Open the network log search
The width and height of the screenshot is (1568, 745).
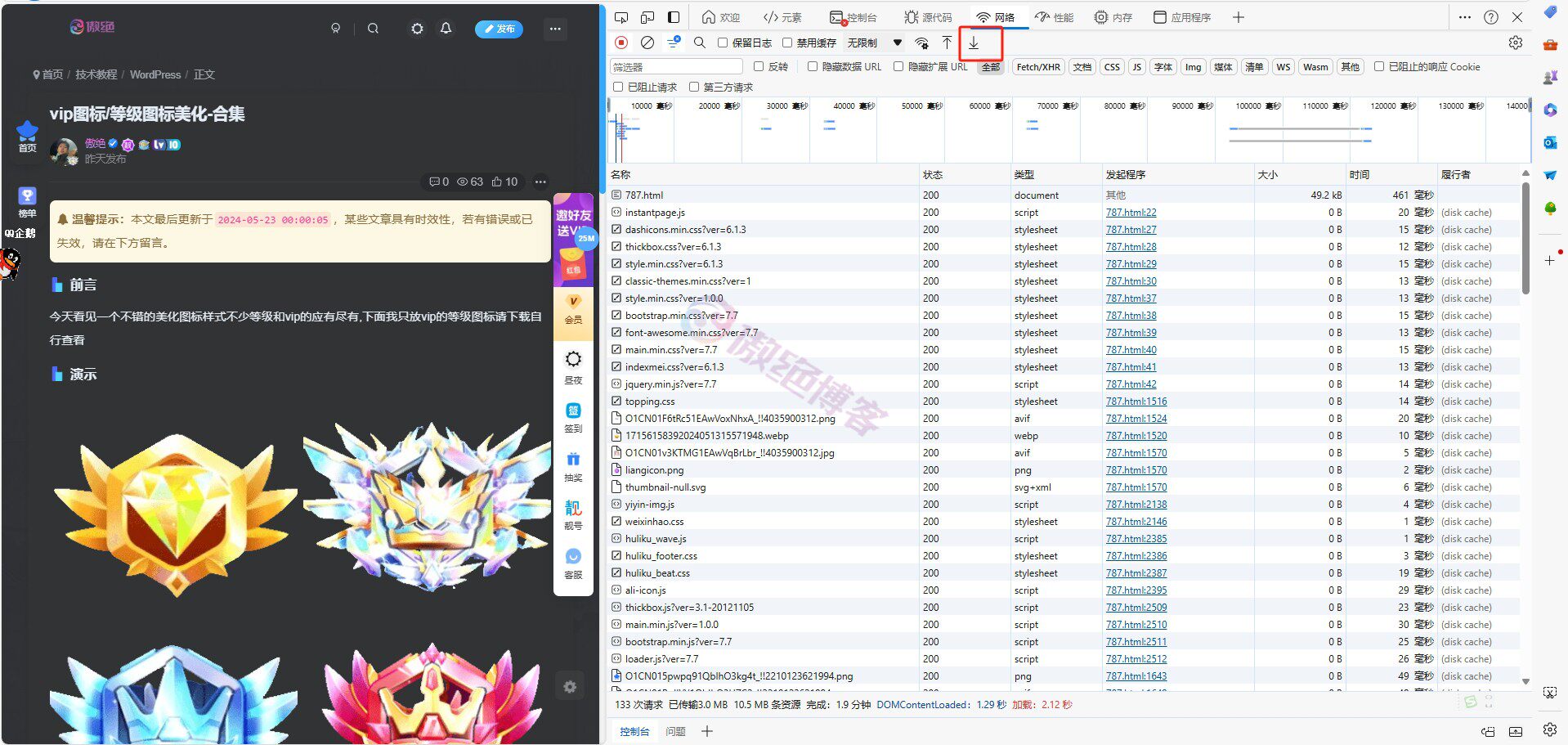700,43
